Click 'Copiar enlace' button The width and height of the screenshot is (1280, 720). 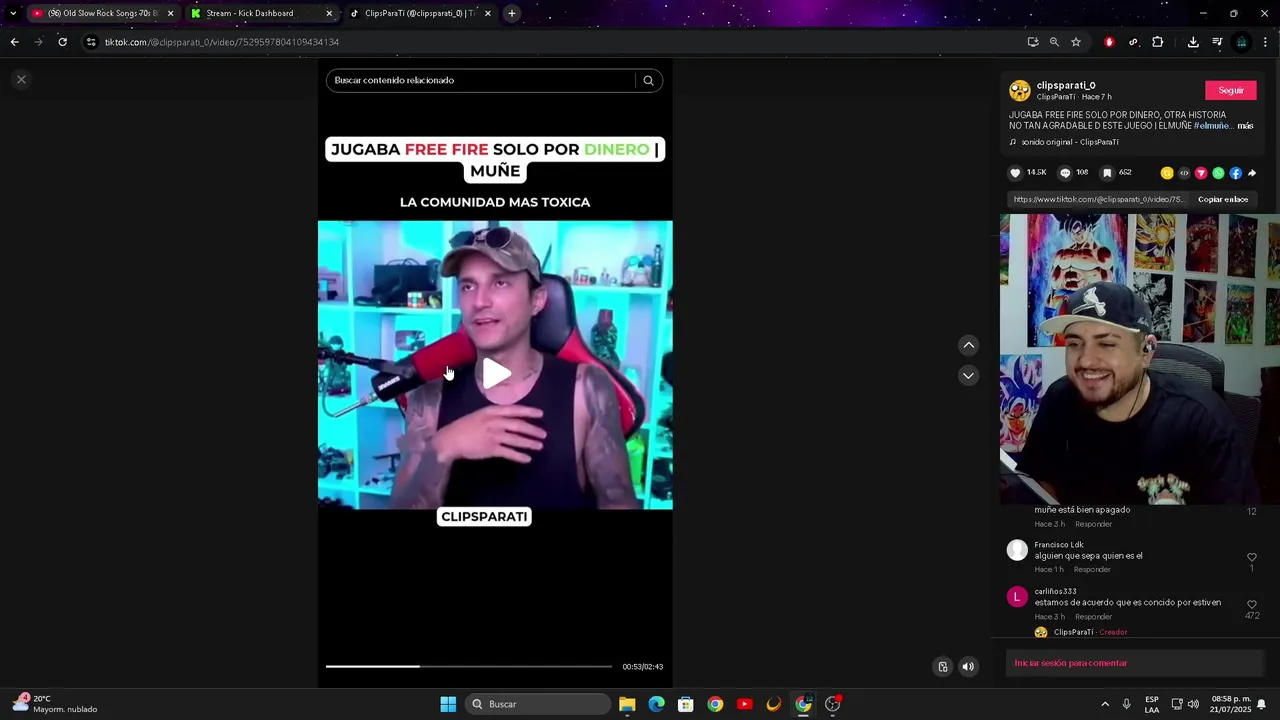point(1223,199)
